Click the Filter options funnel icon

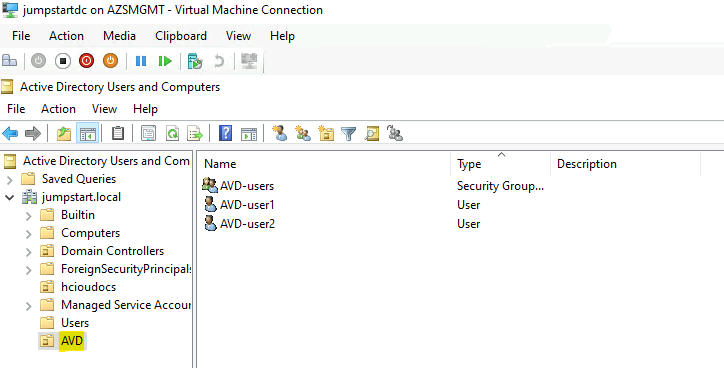coord(349,134)
